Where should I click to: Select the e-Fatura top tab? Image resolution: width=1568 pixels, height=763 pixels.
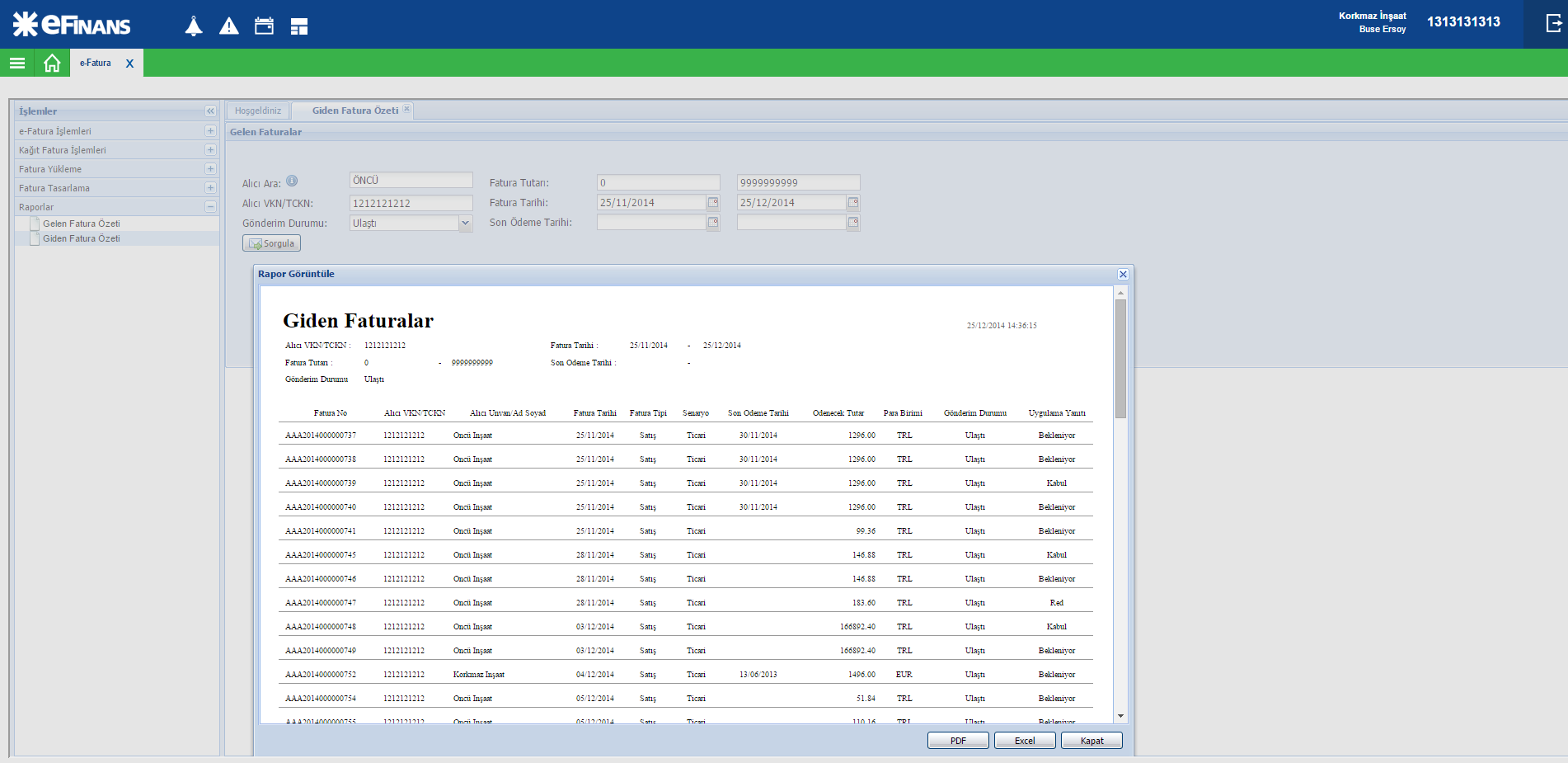pos(95,63)
